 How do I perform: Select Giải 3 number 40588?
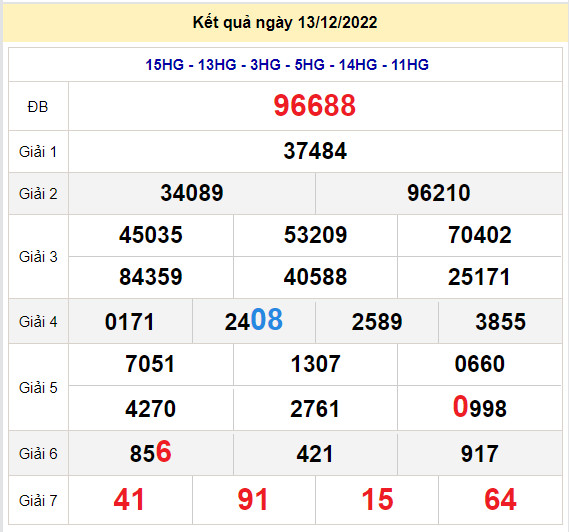pos(315,277)
